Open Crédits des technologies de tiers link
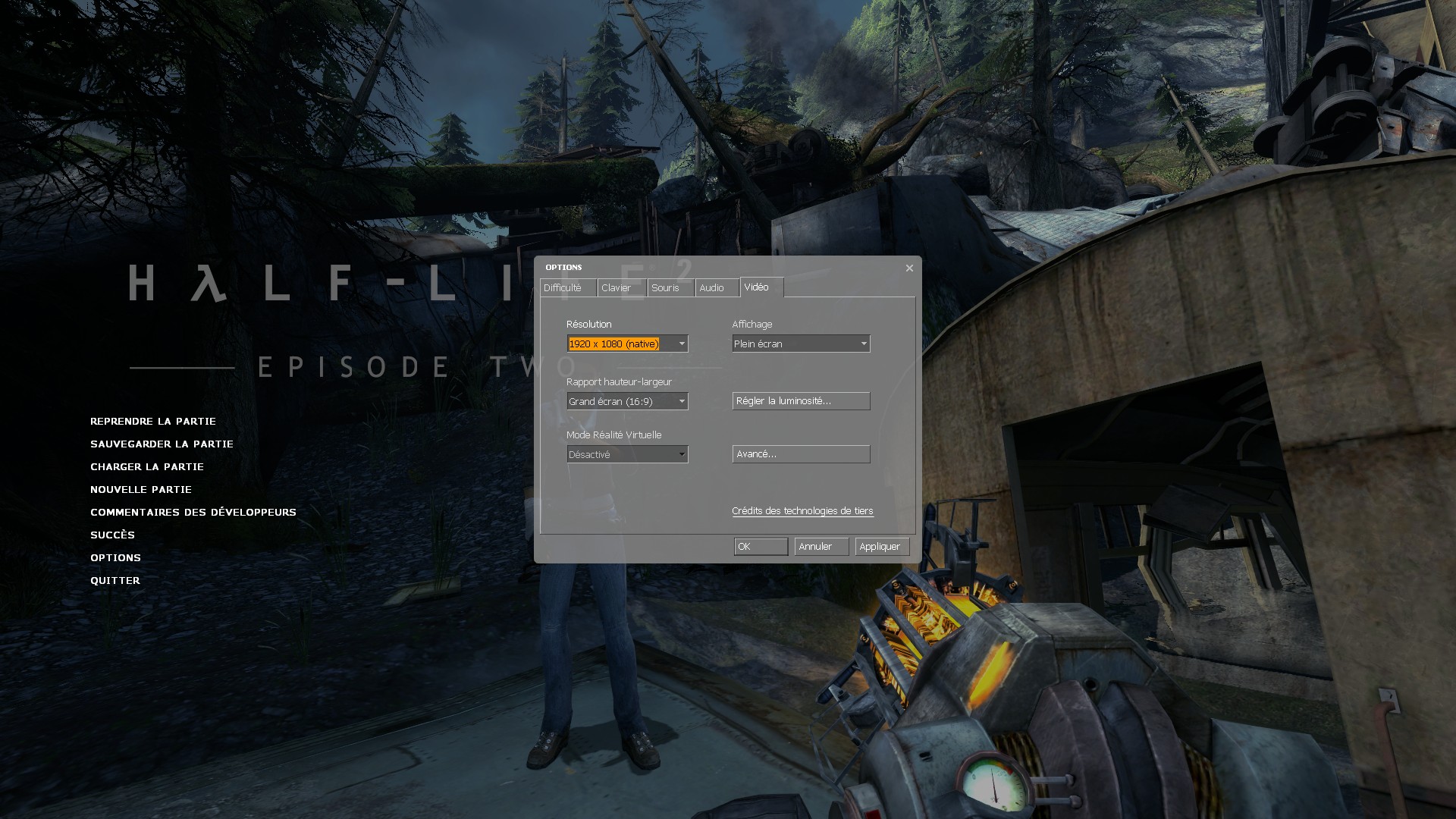The image size is (1456, 819). tap(802, 511)
